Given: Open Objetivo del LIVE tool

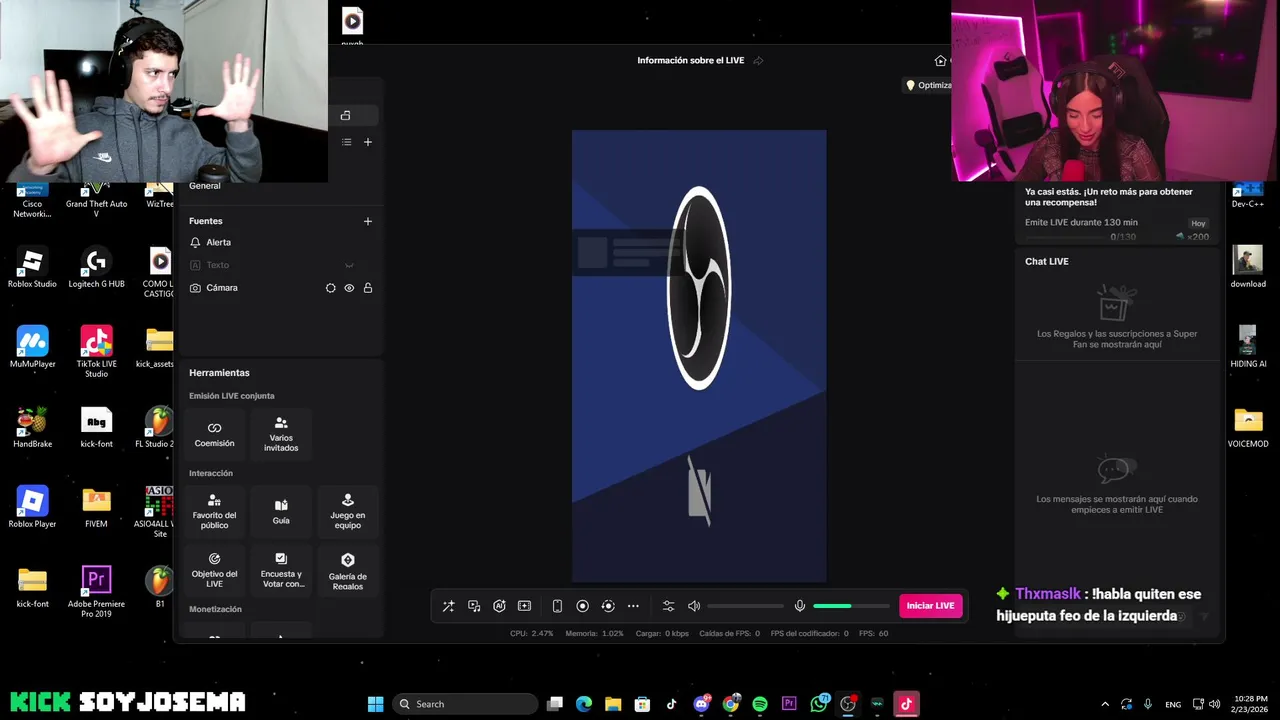Looking at the screenshot, I should [215, 570].
